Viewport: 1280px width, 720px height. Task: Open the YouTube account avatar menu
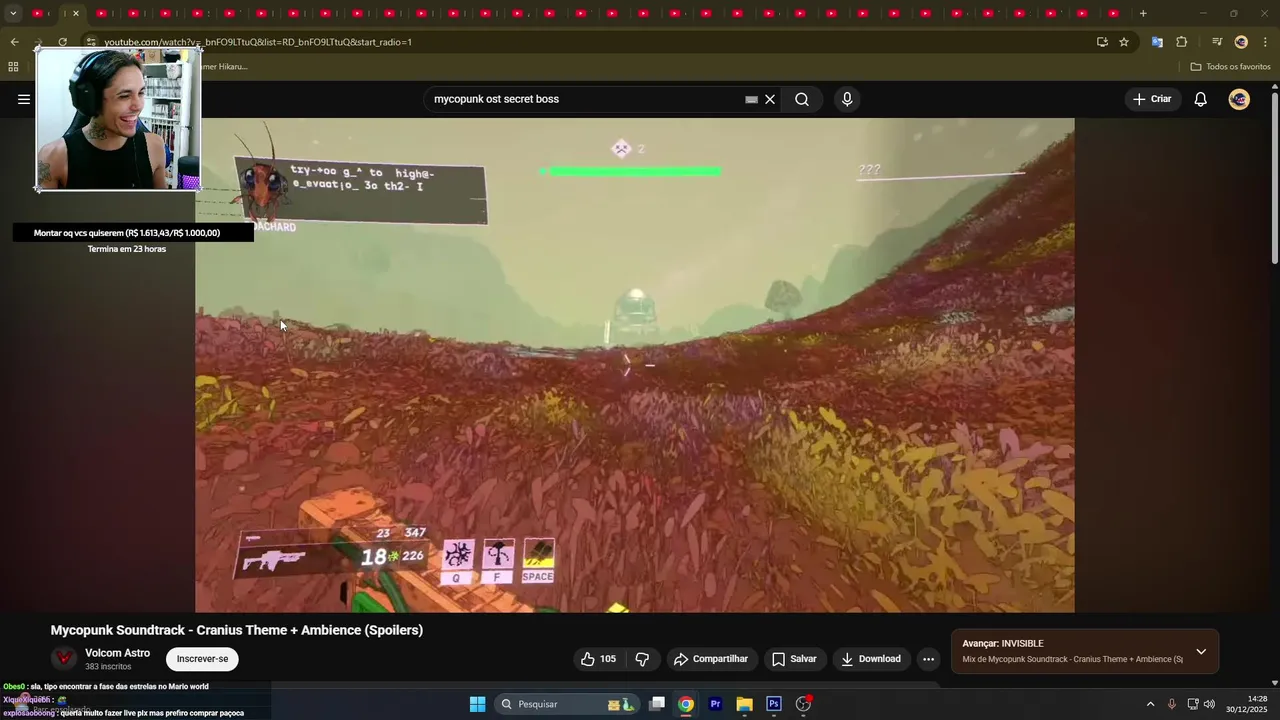pyautogui.click(x=1239, y=99)
